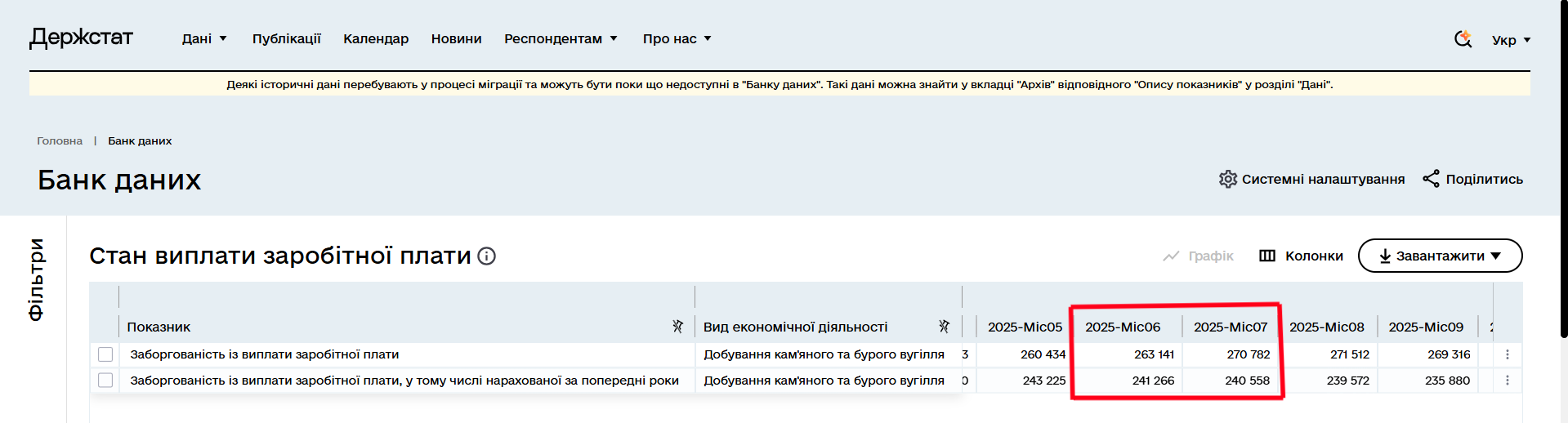The height and width of the screenshot is (423, 1568).
Task: Click the pin icon in Показник column
Action: 677,327
